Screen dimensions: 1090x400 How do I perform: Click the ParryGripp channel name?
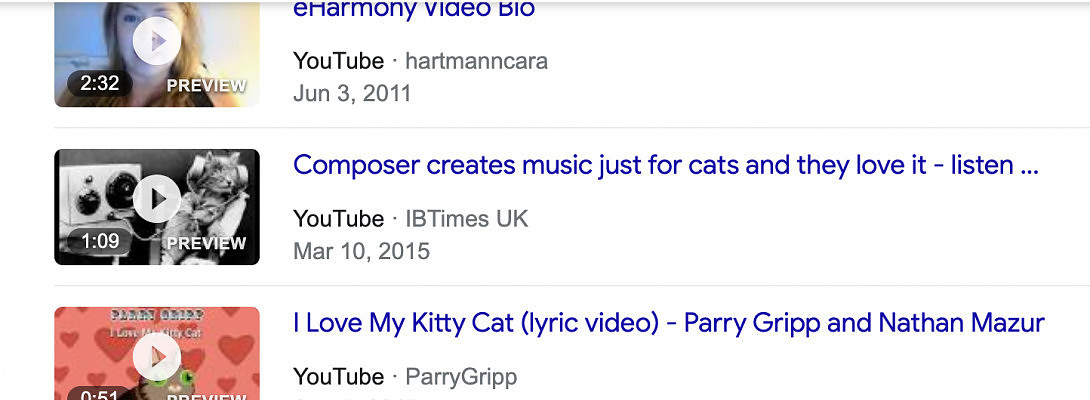pyautogui.click(x=461, y=377)
